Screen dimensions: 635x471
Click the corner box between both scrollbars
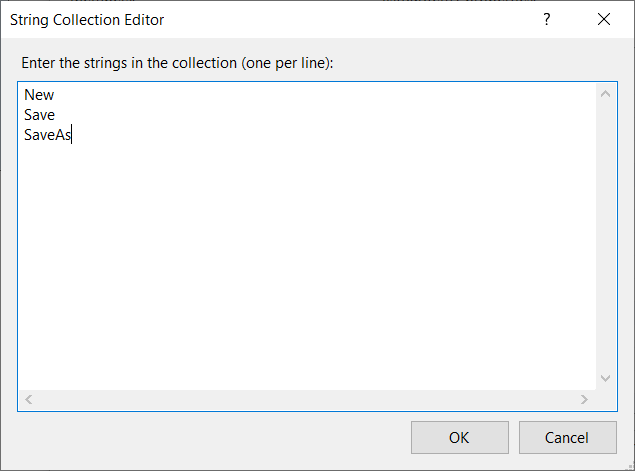click(x=605, y=399)
